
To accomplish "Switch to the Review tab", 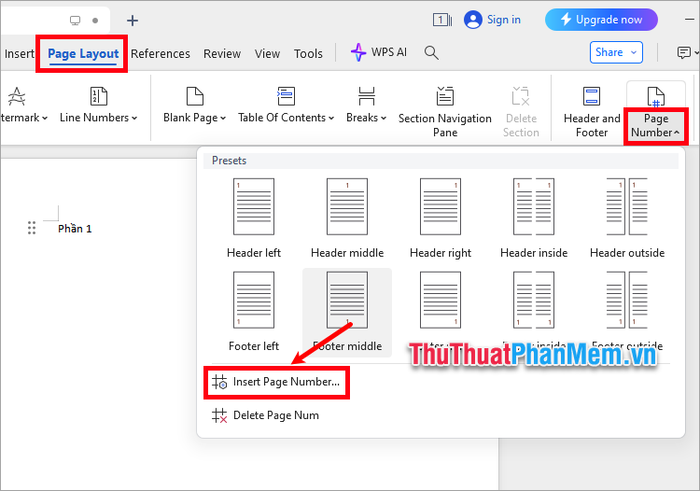I will tap(222, 54).
